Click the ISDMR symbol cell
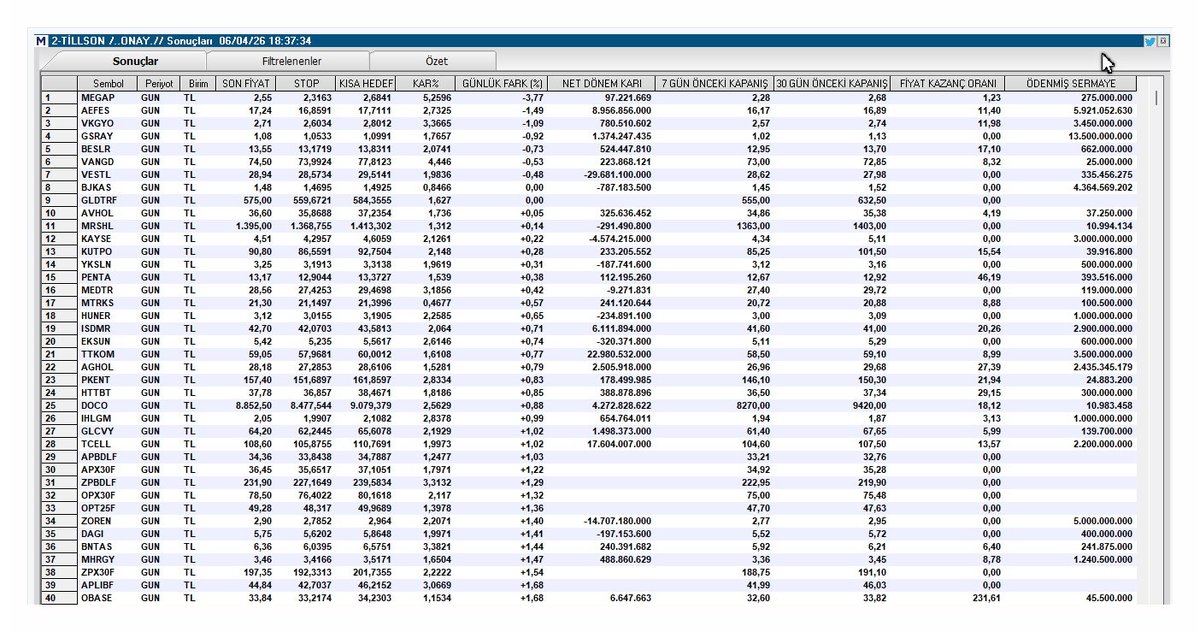This screenshot has height=632, width=1200. (108, 329)
